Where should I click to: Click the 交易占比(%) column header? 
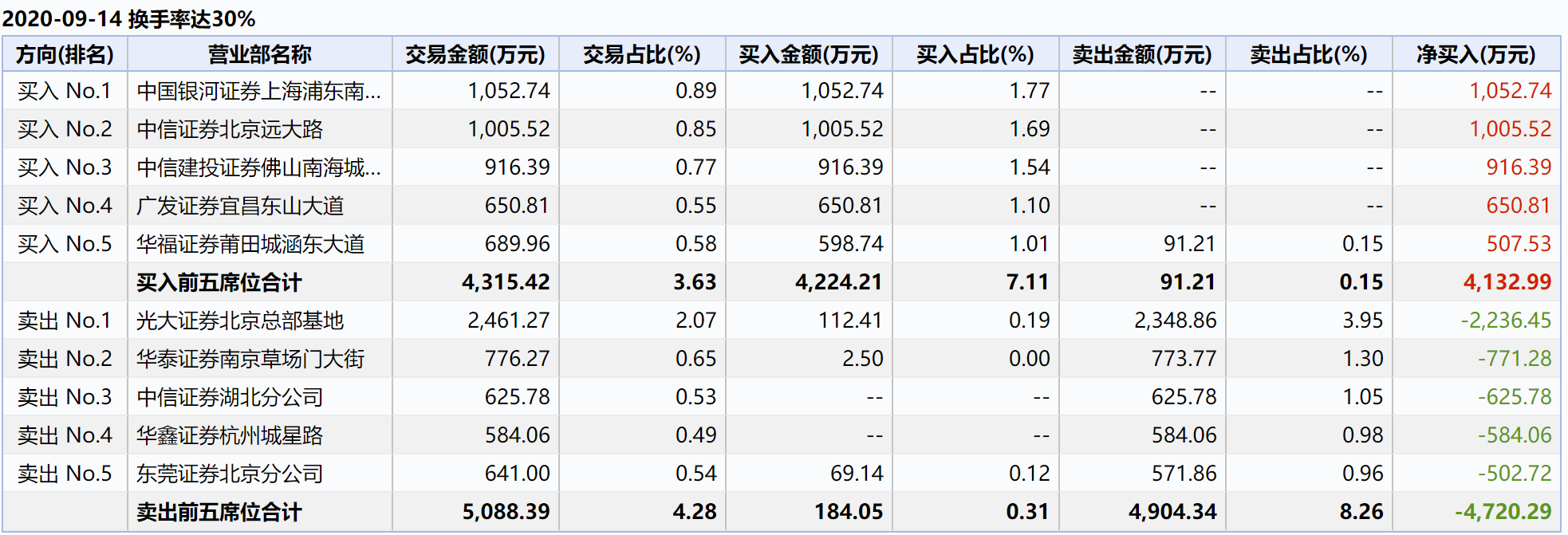[x=642, y=54]
